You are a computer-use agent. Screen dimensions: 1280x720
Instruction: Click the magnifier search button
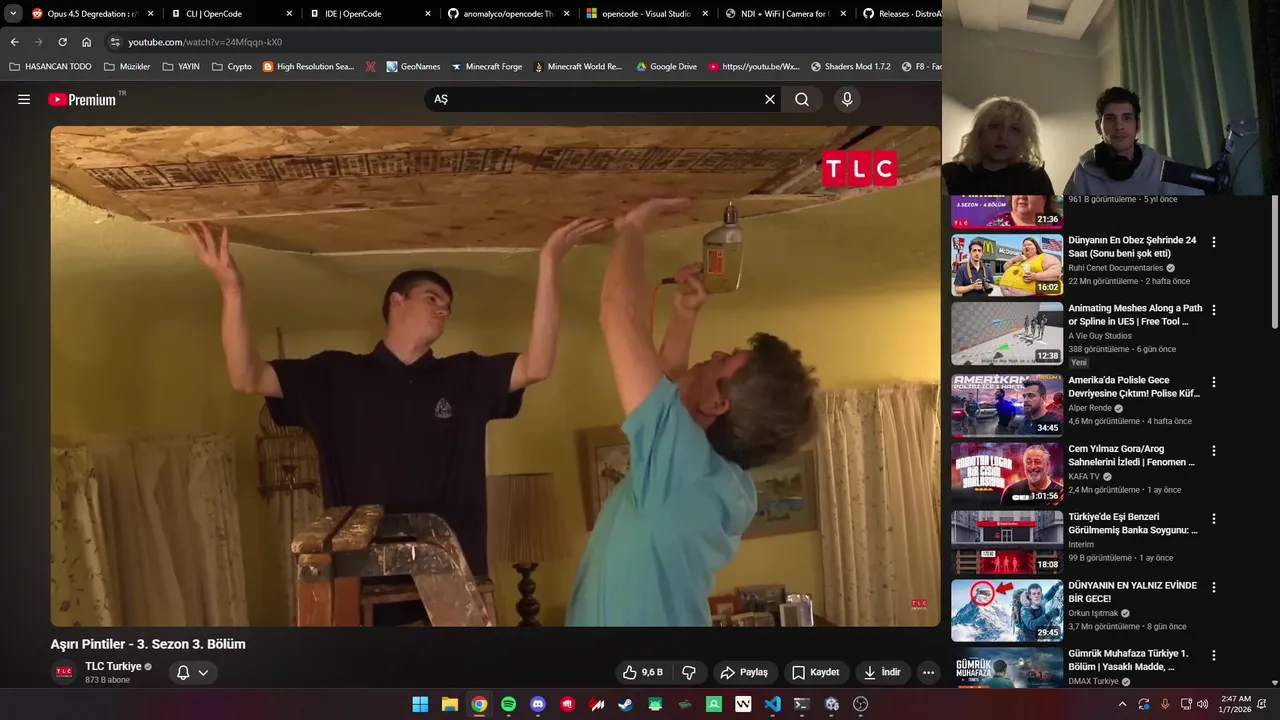coord(802,99)
